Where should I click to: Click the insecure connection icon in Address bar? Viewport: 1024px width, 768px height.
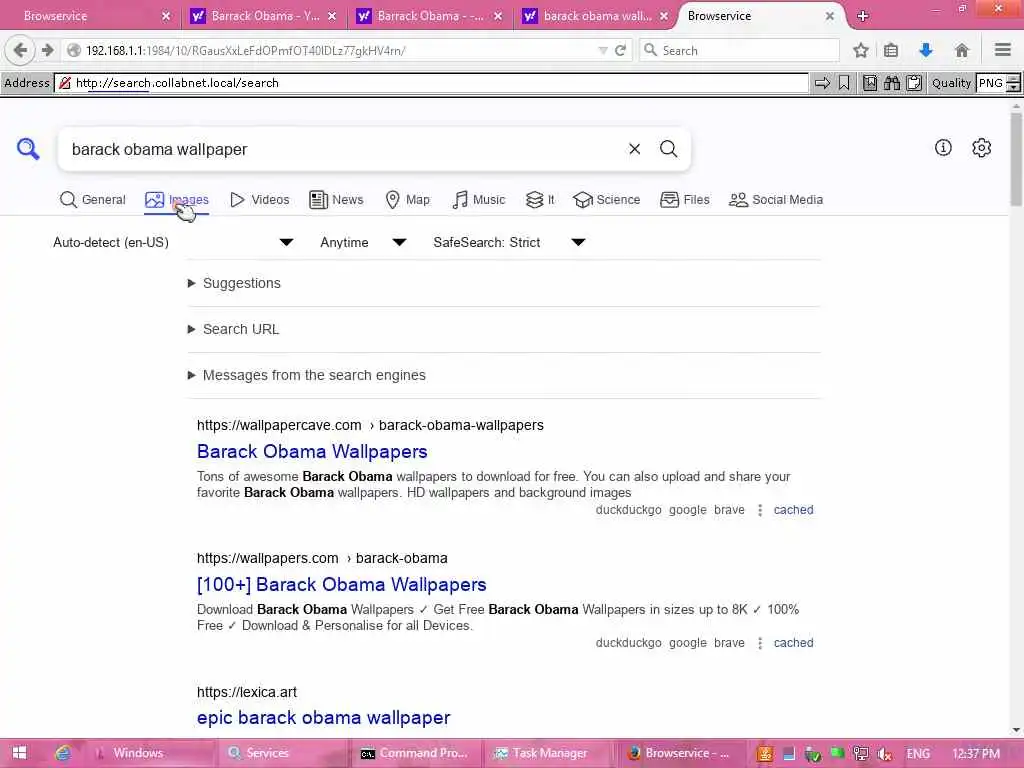pyautogui.click(x=65, y=83)
